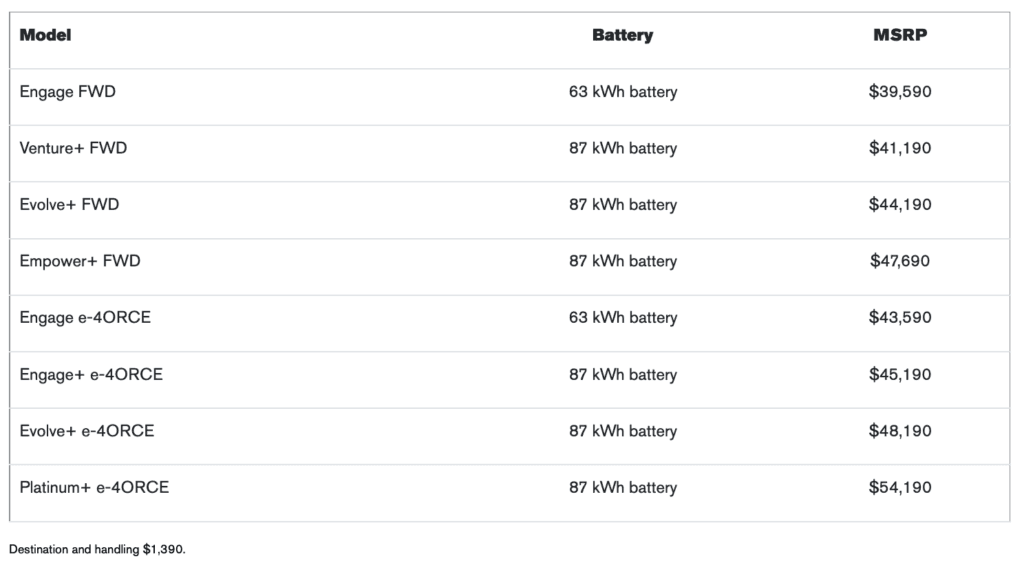This screenshot has height=563, width=1024.
Task: Click the Model column header
Action: [46, 35]
